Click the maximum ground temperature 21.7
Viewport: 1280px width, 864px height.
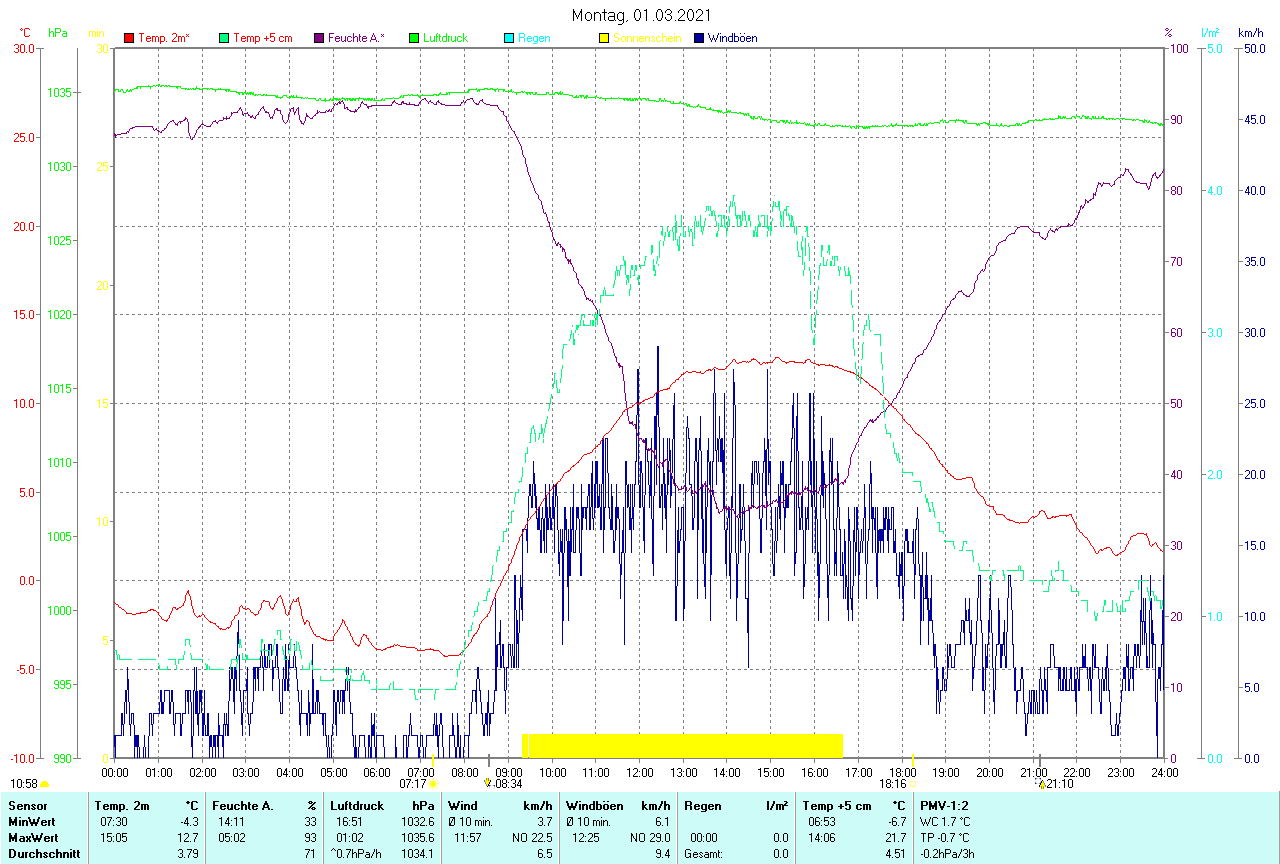coord(896,837)
